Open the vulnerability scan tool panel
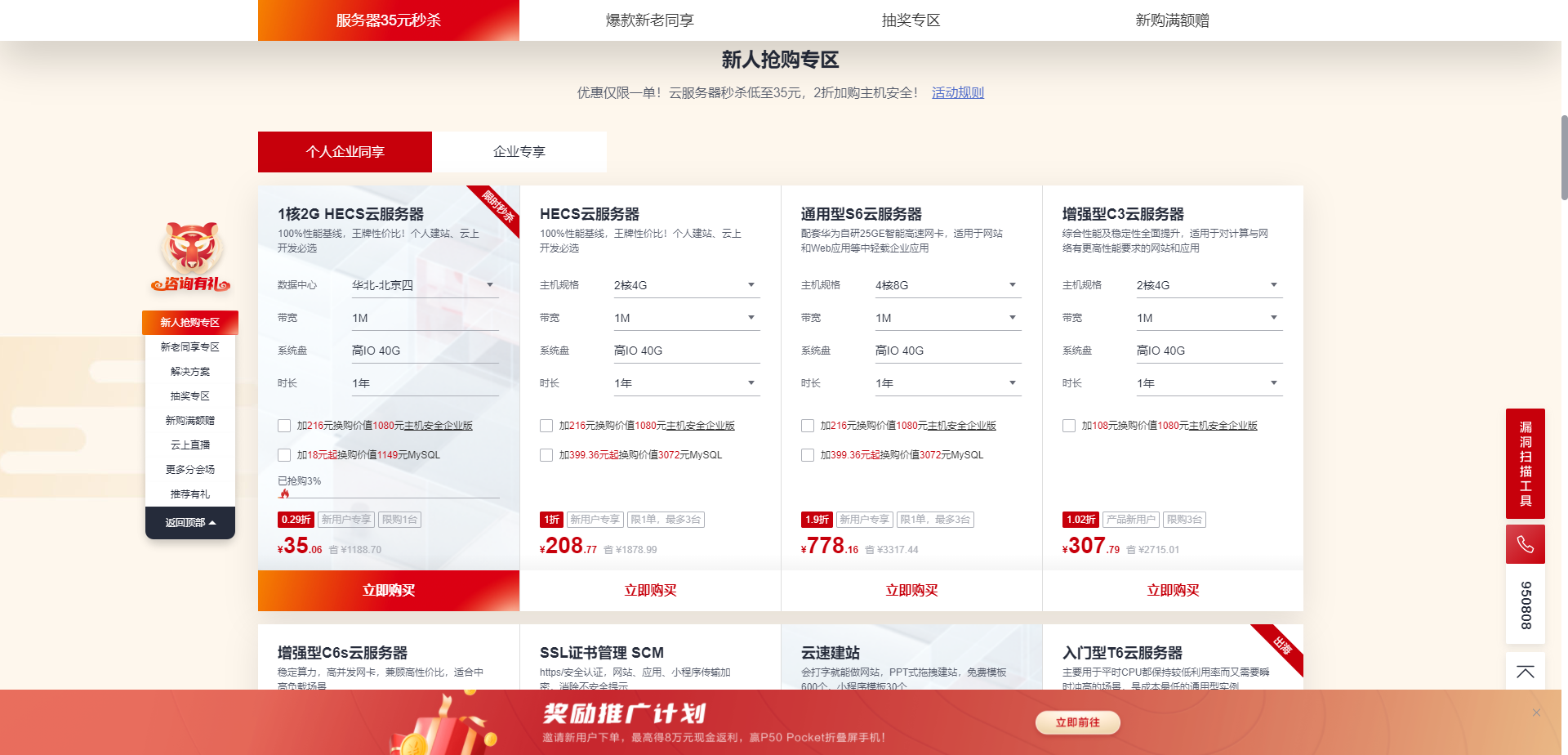Viewport: 1568px width, 755px height. click(1525, 463)
